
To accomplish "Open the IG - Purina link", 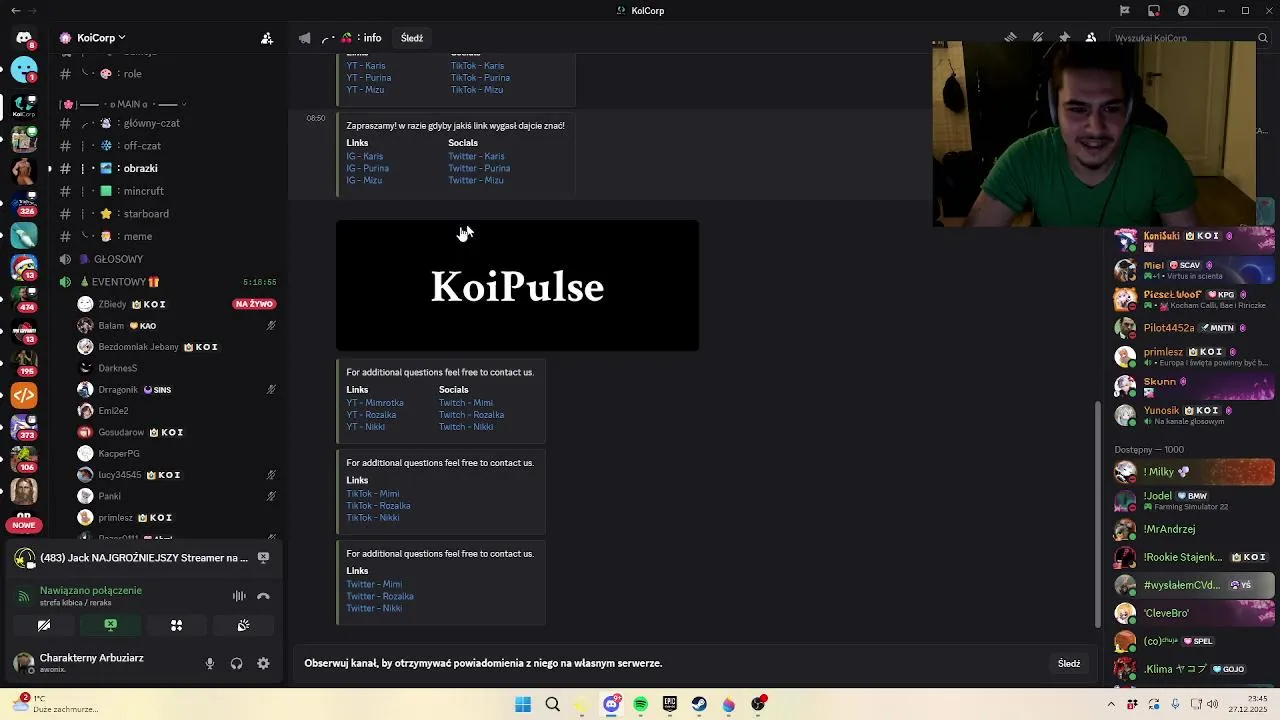I will [367, 168].
